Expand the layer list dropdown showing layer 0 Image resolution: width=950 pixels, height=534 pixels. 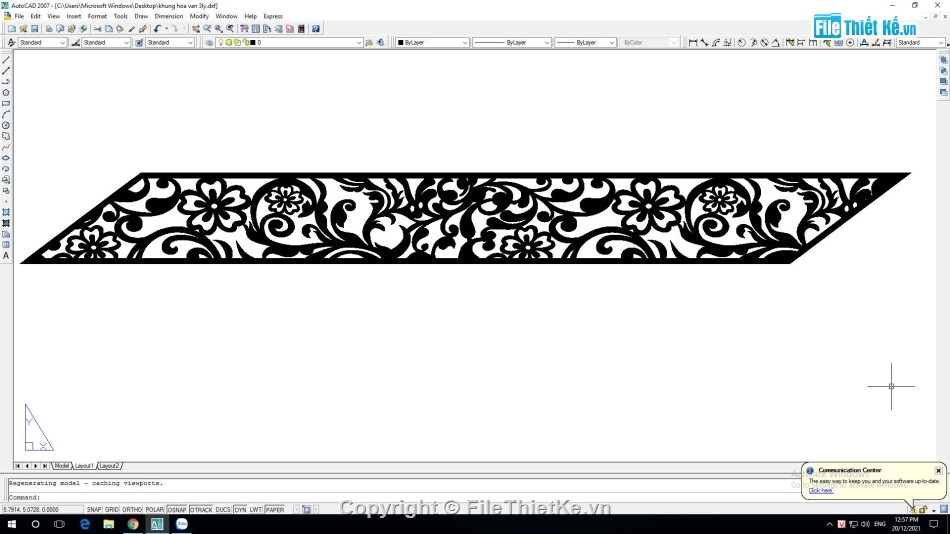point(290,42)
